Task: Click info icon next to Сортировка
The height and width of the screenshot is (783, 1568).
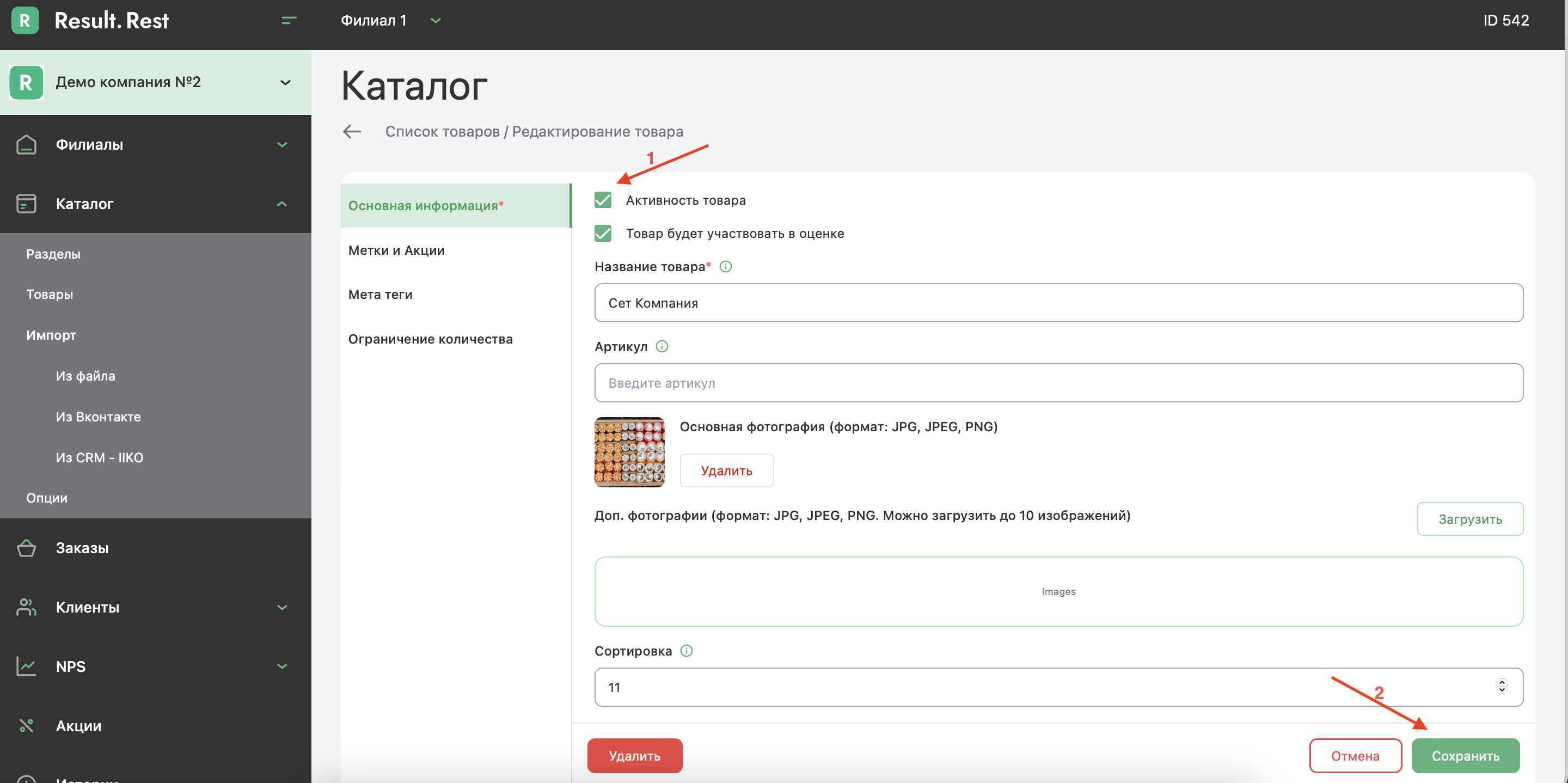Action: pos(686,651)
